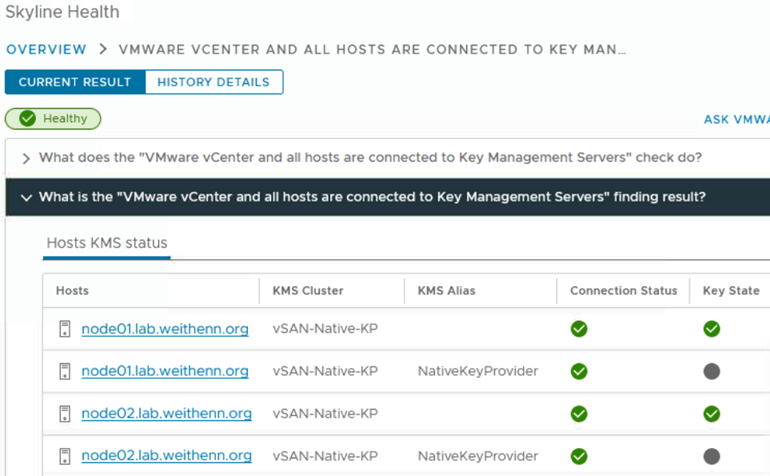Switch to the HISTORY DETAILS tab
The height and width of the screenshot is (476, 770).
[x=214, y=82]
